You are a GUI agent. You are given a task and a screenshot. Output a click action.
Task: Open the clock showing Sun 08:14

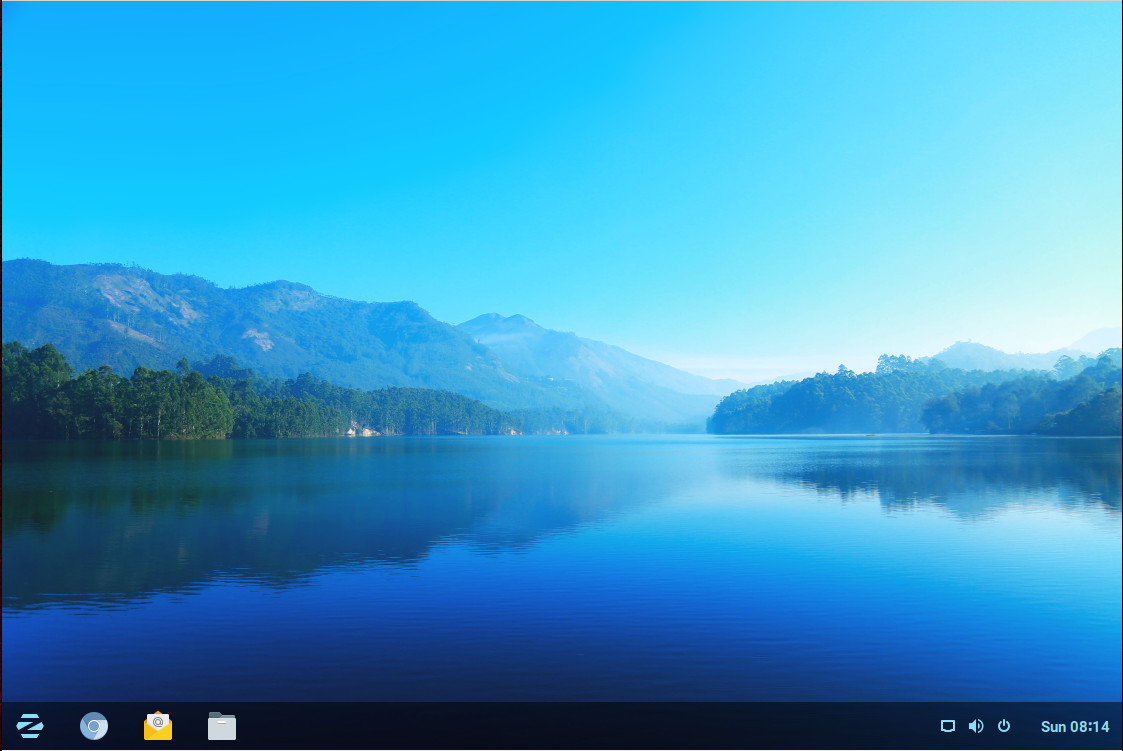coord(1074,727)
